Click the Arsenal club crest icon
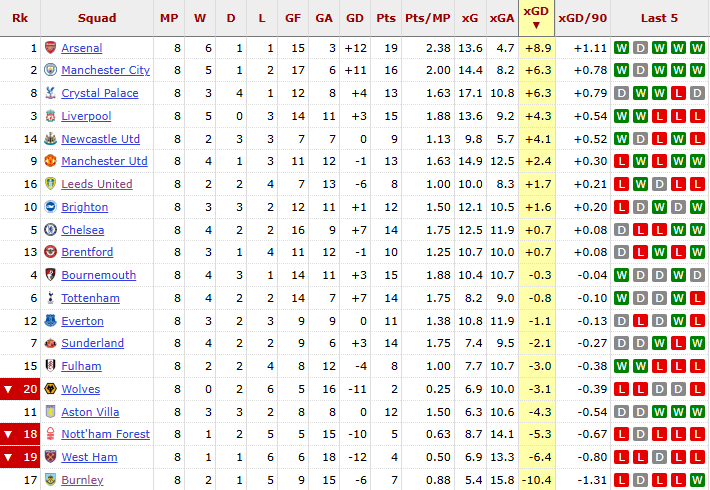The image size is (710, 490). [50, 48]
